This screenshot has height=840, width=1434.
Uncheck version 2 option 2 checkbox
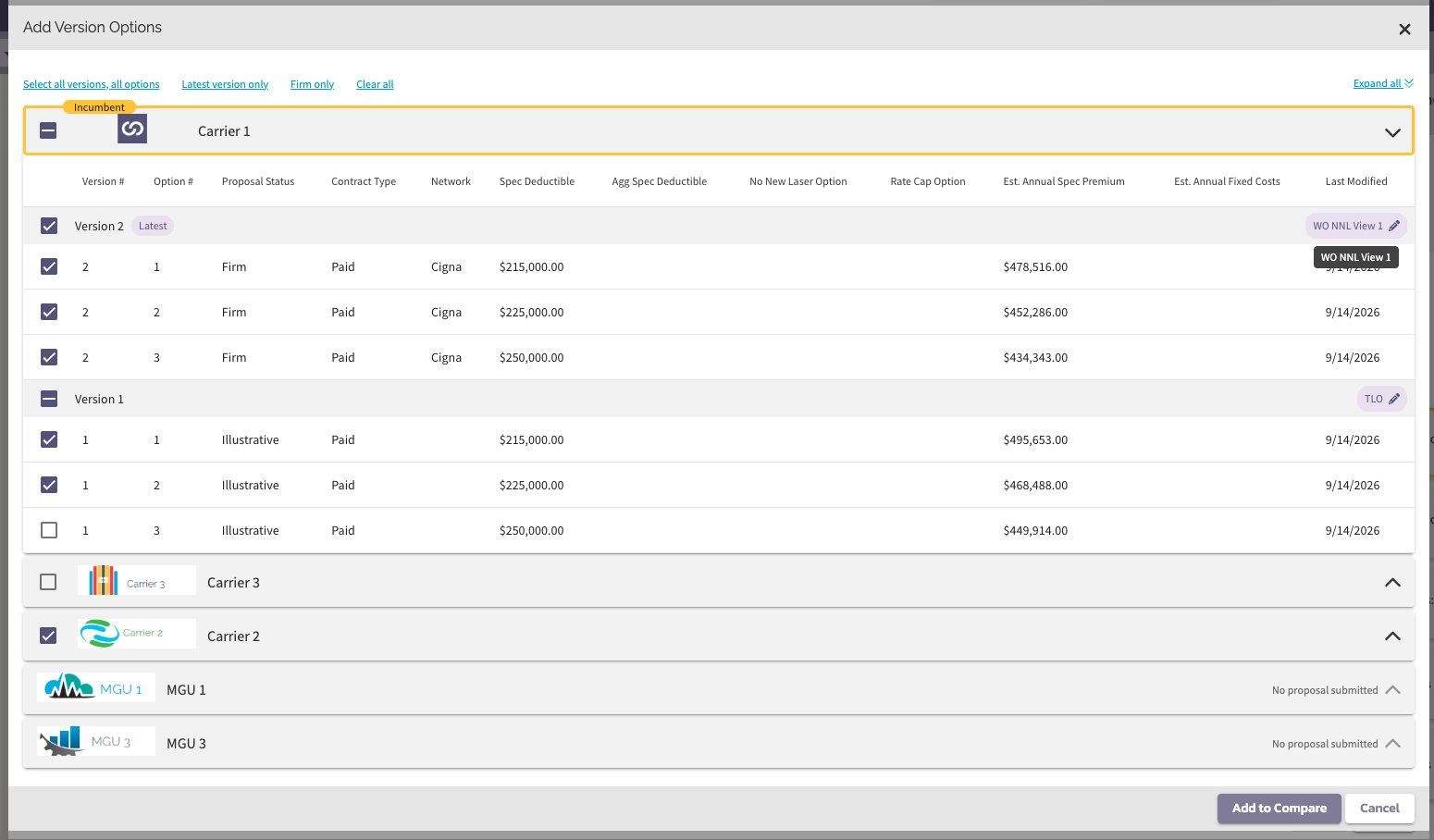49,312
